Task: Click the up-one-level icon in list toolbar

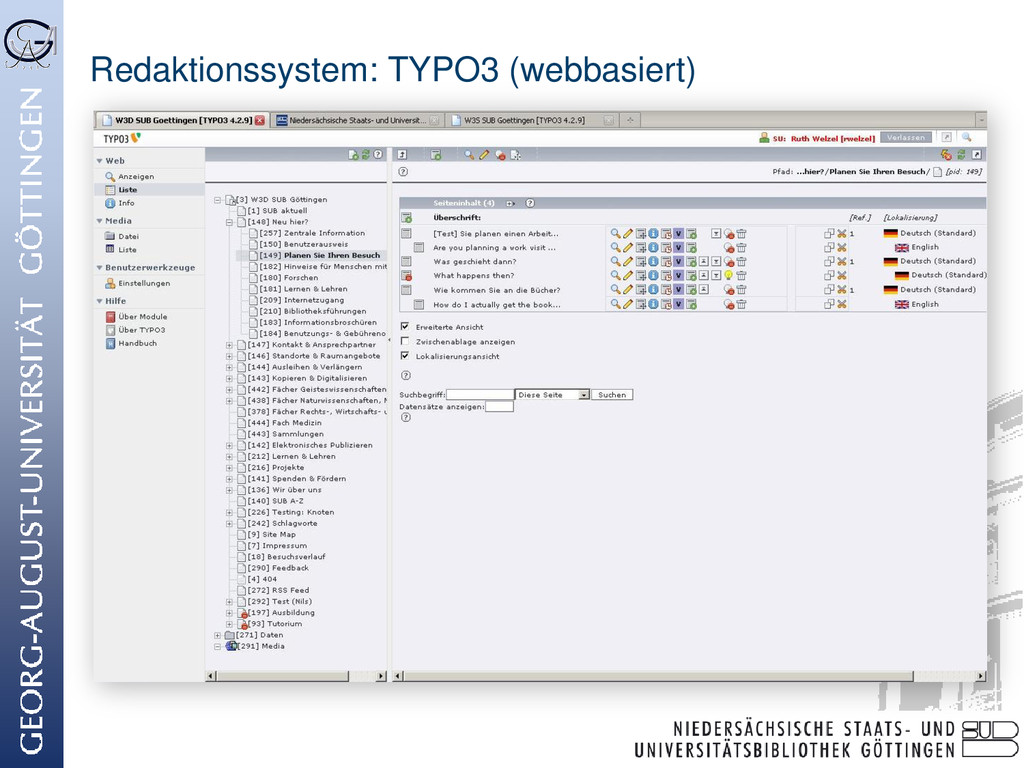Action: 402,155
